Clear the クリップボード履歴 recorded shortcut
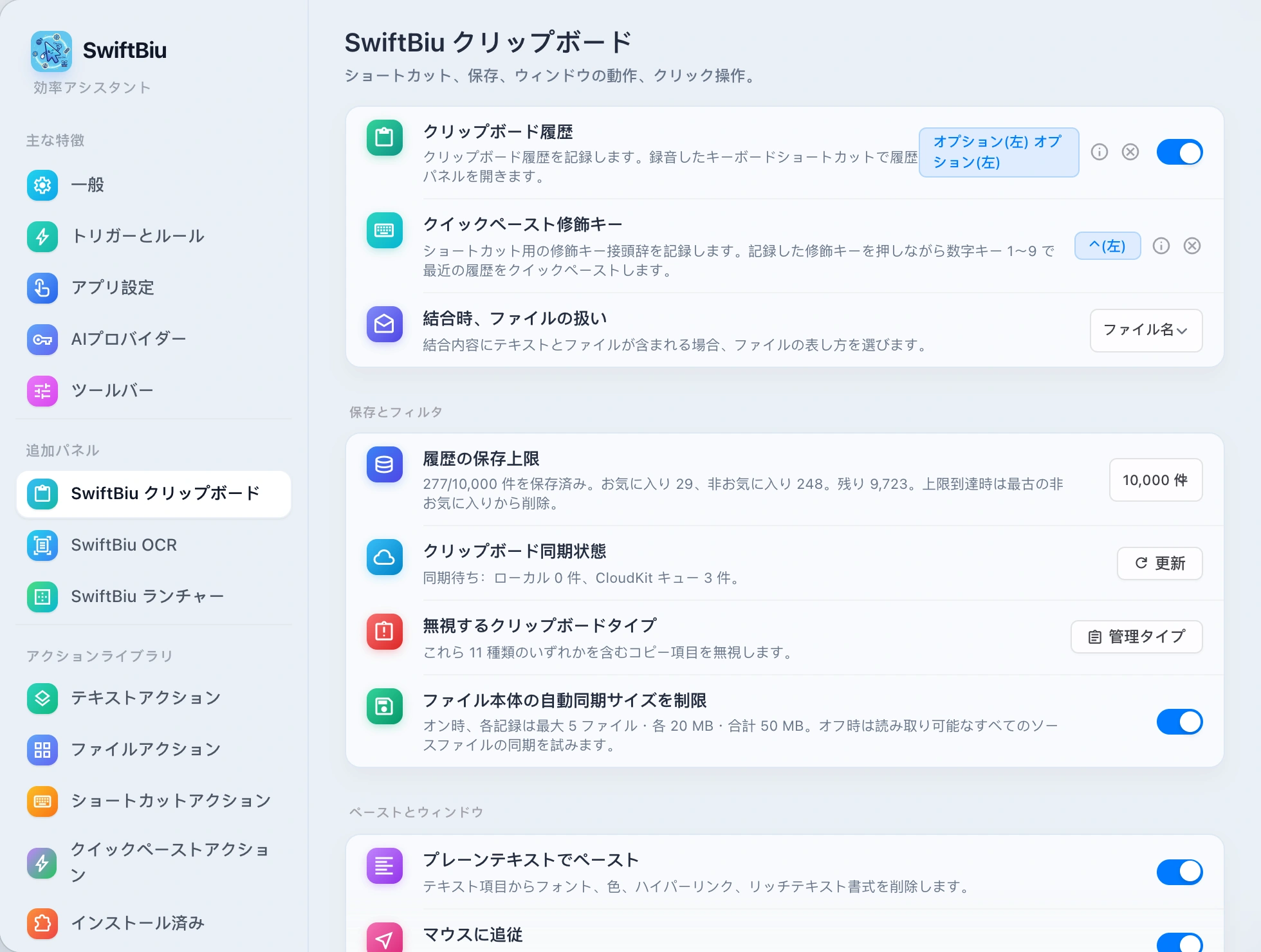 point(1130,152)
